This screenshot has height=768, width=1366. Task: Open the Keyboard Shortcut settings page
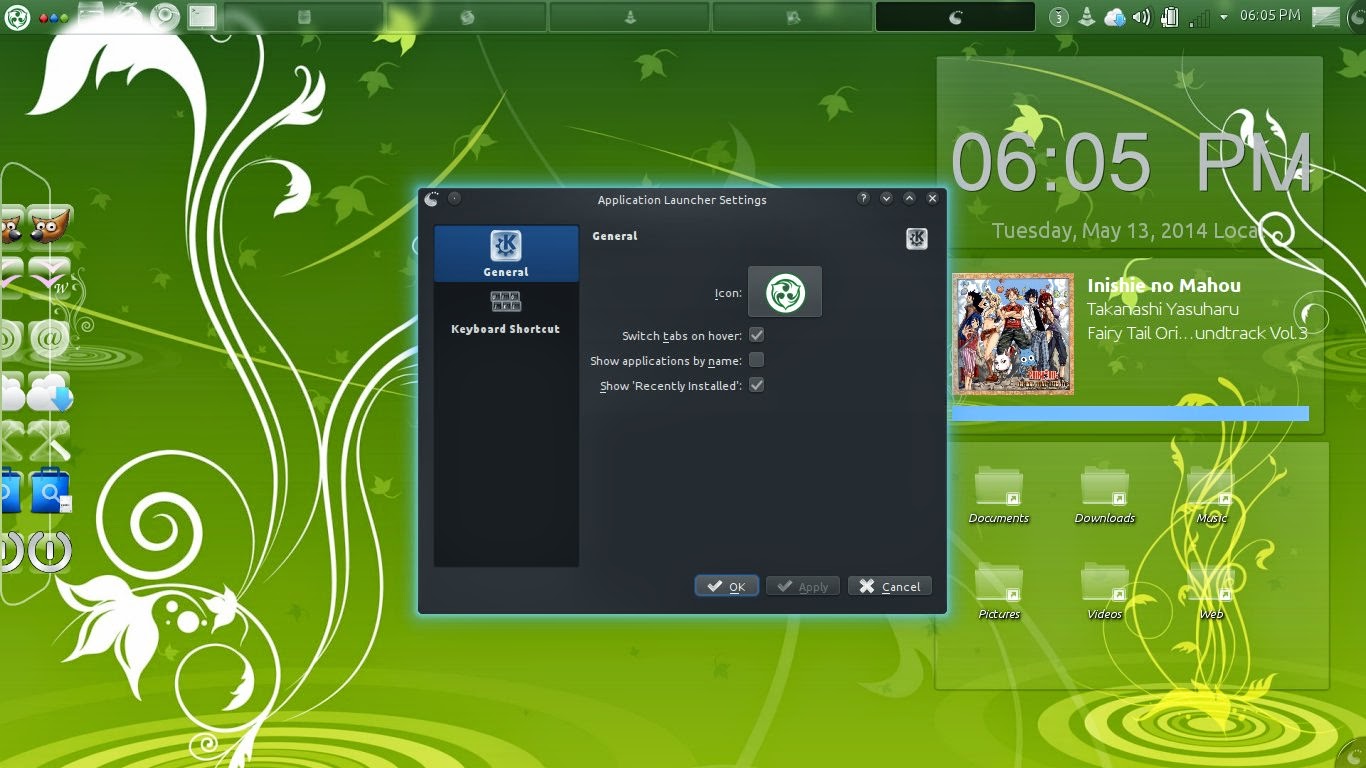(x=506, y=312)
